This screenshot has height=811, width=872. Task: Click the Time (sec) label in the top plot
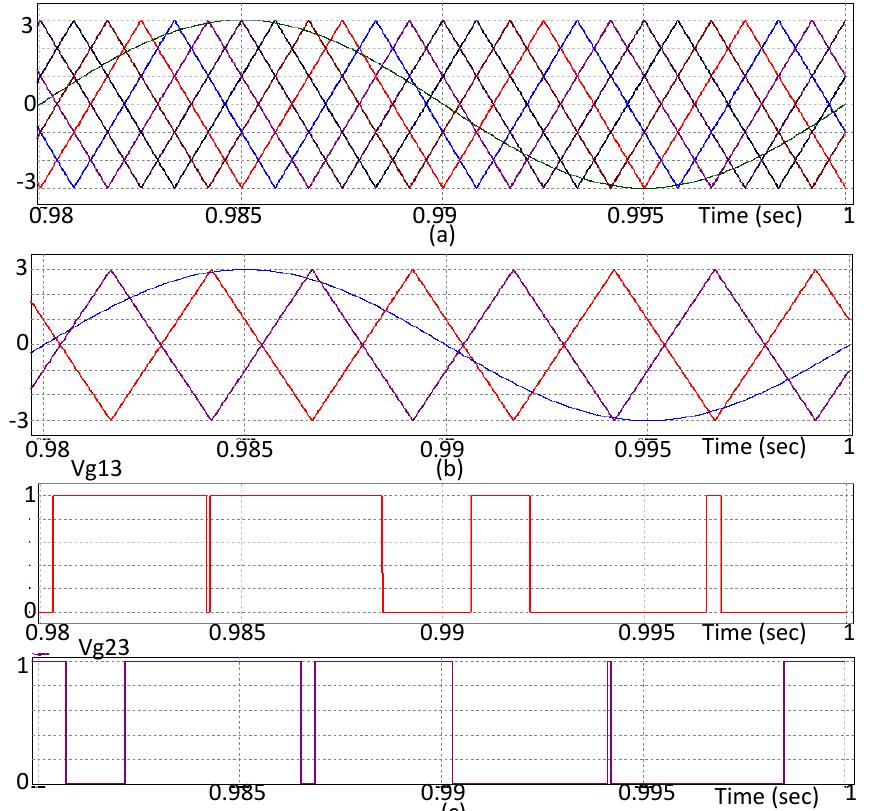750,215
